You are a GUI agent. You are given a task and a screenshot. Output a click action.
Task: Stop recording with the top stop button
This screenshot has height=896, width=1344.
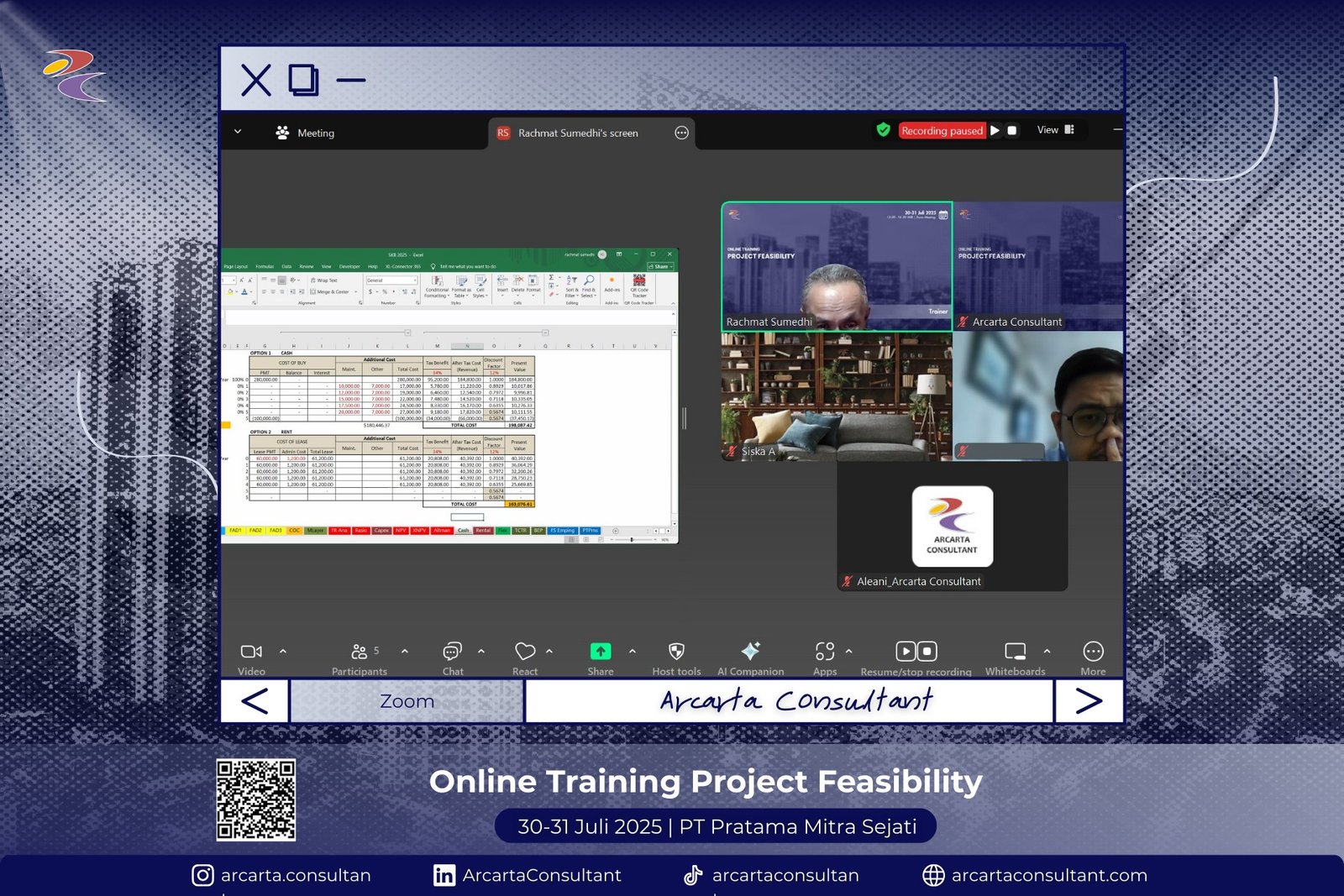1012,131
